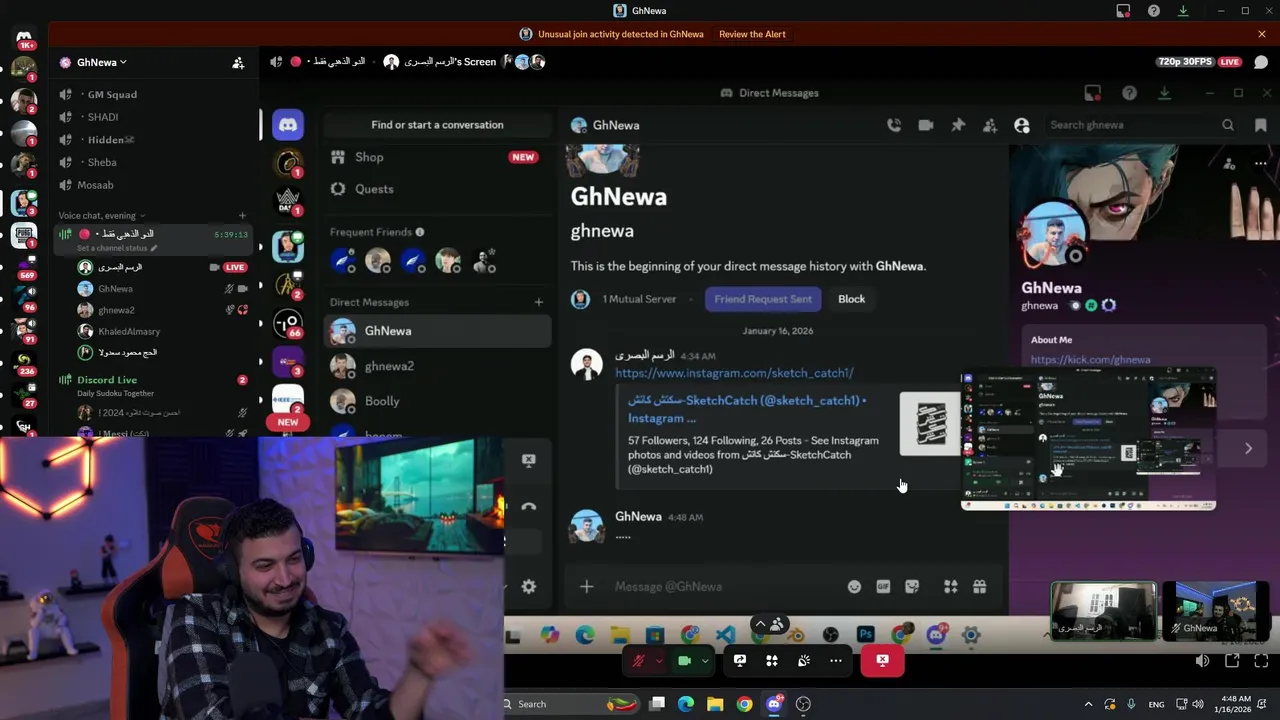Click Review the Alert link
Viewport: 1280px width, 720px height.
[752, 34]
